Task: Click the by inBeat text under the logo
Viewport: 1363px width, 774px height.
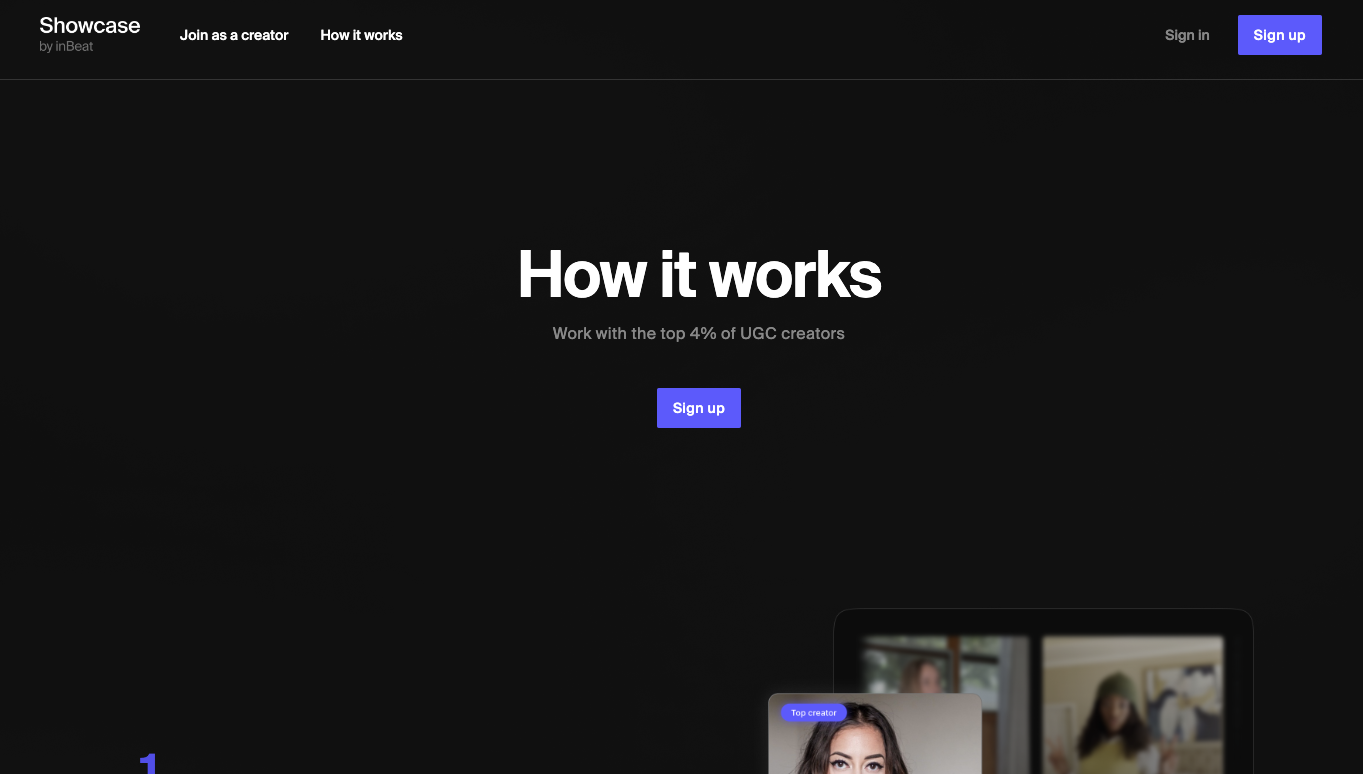Action: tap(66, 47)
